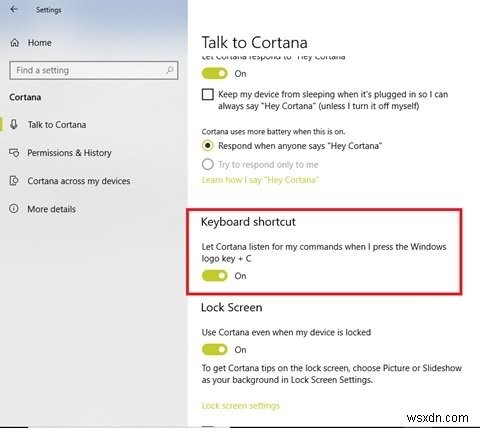Image resolution: width=480 pixels, height=428 pixels.
Task: Go back with the Settings back arrow
Action: pos(14,9)
